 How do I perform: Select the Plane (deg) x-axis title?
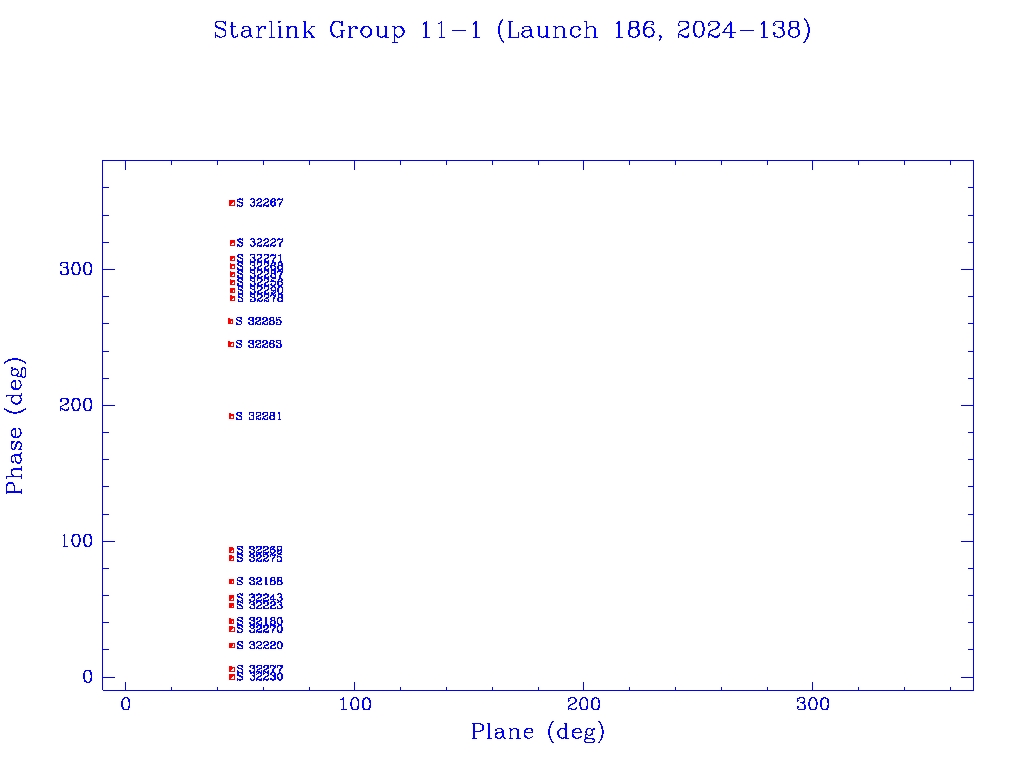[x=538, y=732]
